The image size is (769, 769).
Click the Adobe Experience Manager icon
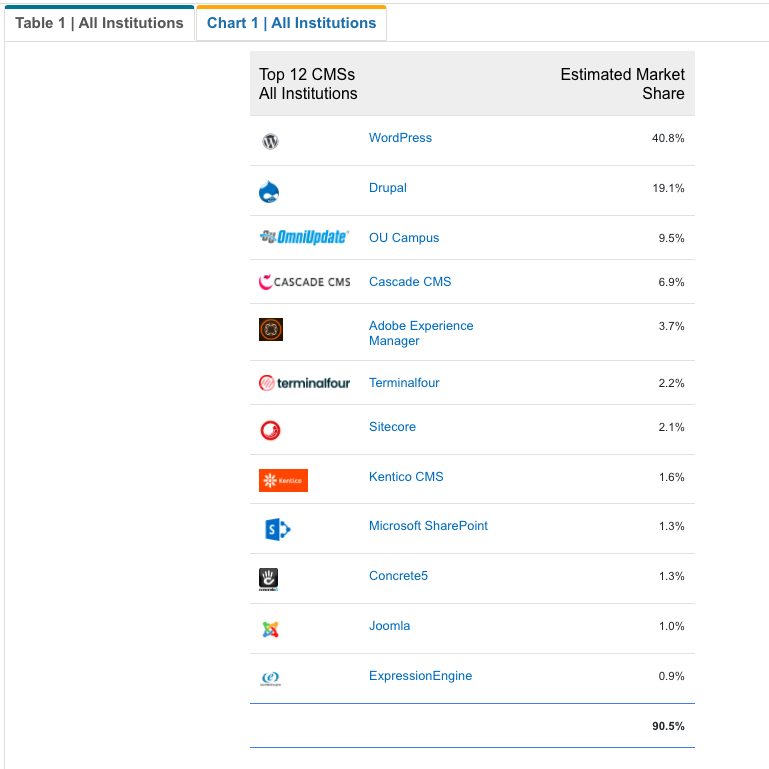(x=271, y=330)
